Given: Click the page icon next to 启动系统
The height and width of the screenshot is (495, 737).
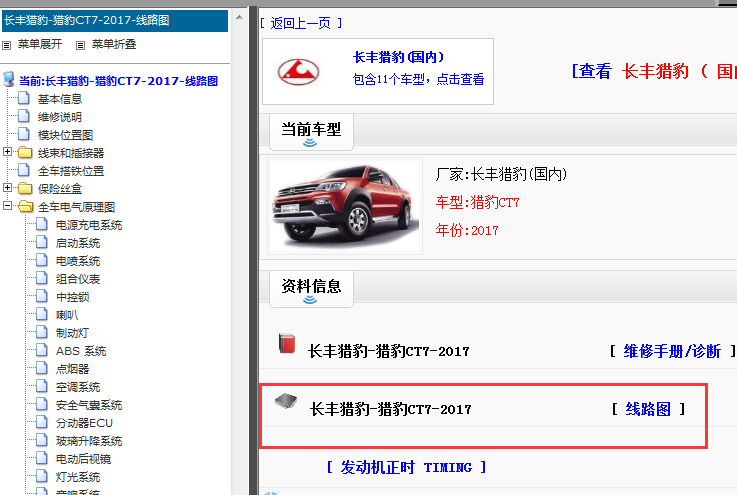Looking at the screenshot, I should [42, 242].
